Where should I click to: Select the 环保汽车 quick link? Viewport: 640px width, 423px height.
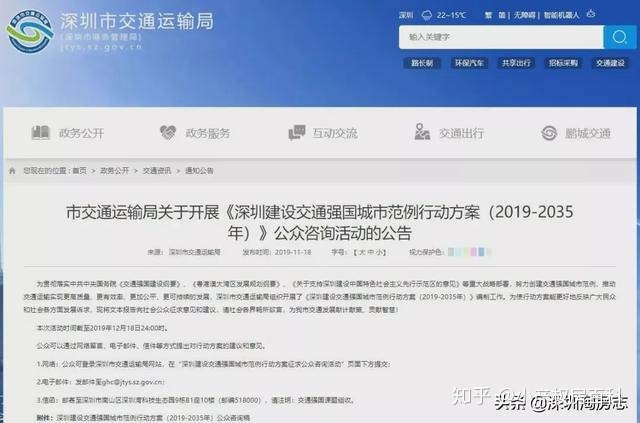(x=469, y=63)
